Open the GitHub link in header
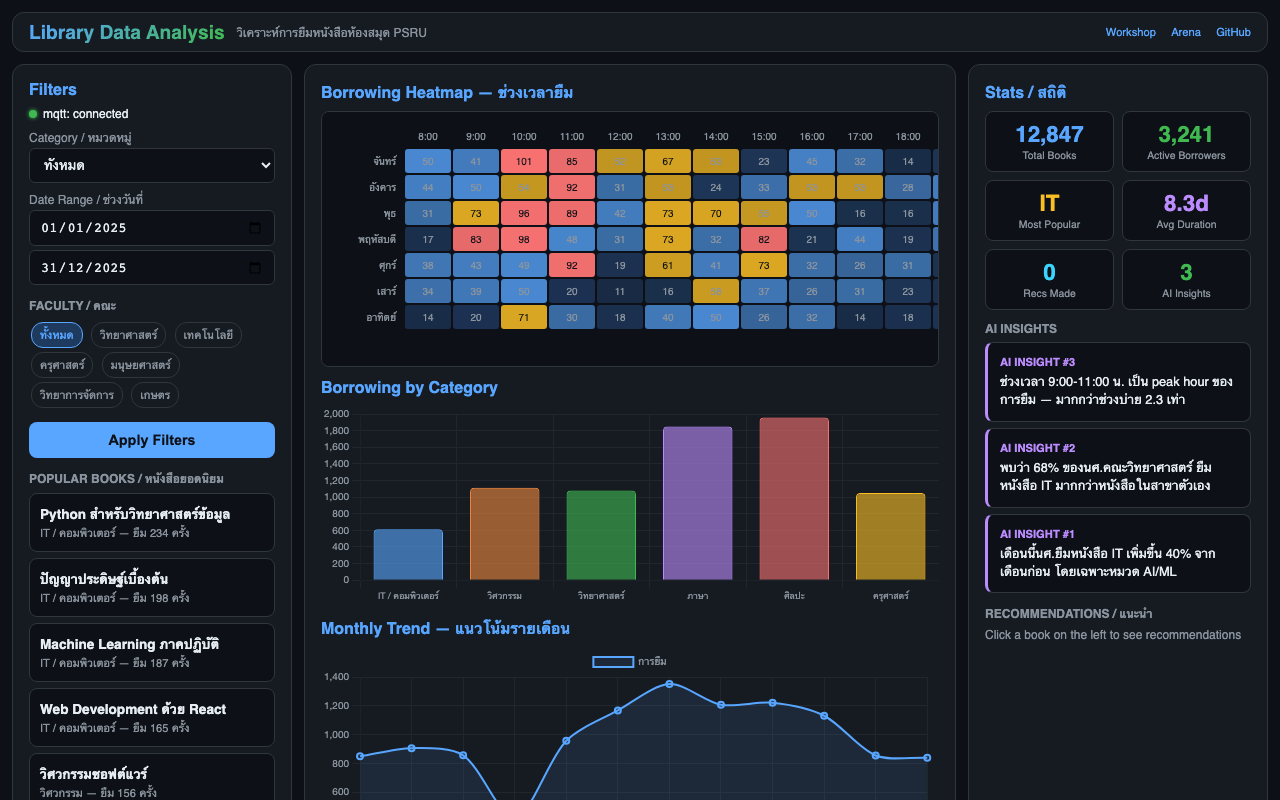Screen dimensions: 1280x800 1233,32
